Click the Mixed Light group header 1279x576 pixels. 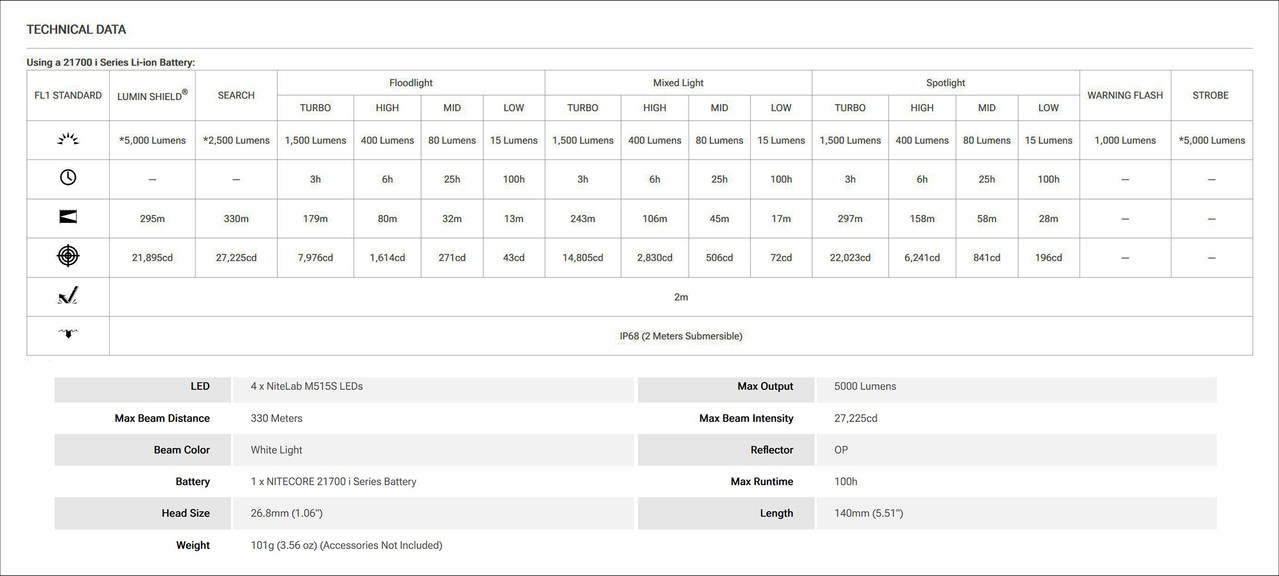678,83
